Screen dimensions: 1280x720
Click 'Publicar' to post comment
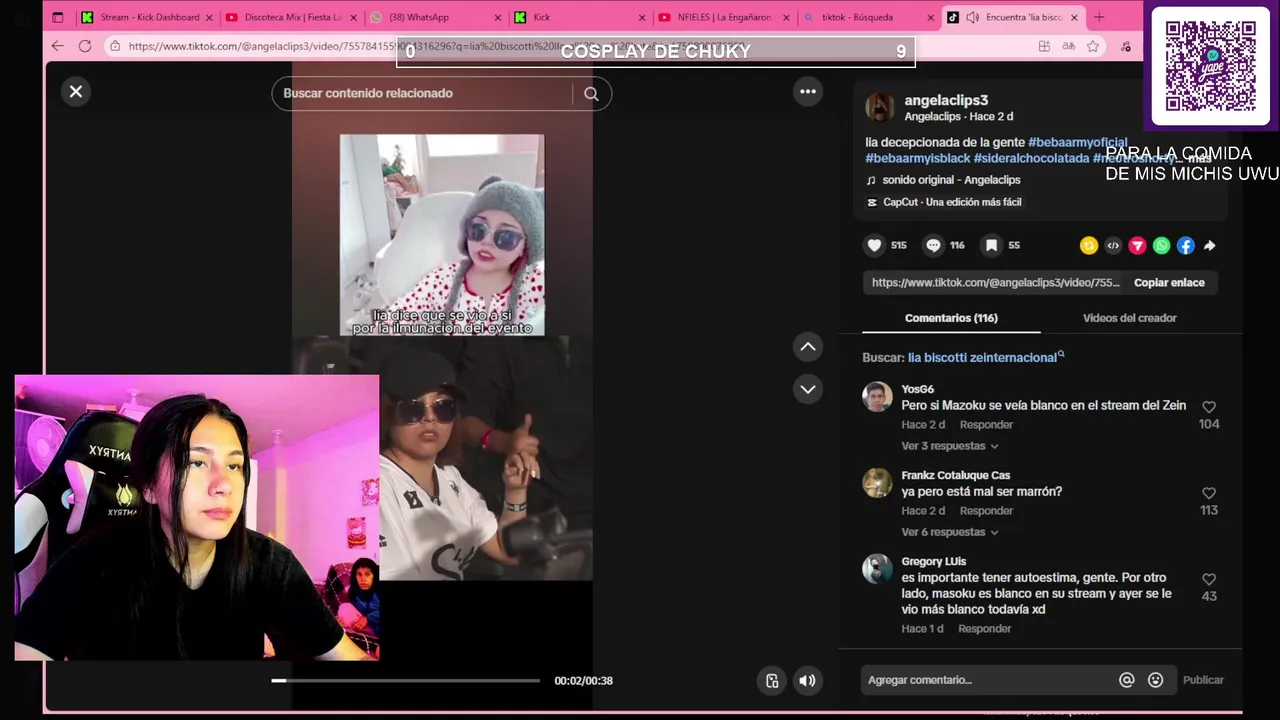pyautogui.click(x=1203, y=680)
